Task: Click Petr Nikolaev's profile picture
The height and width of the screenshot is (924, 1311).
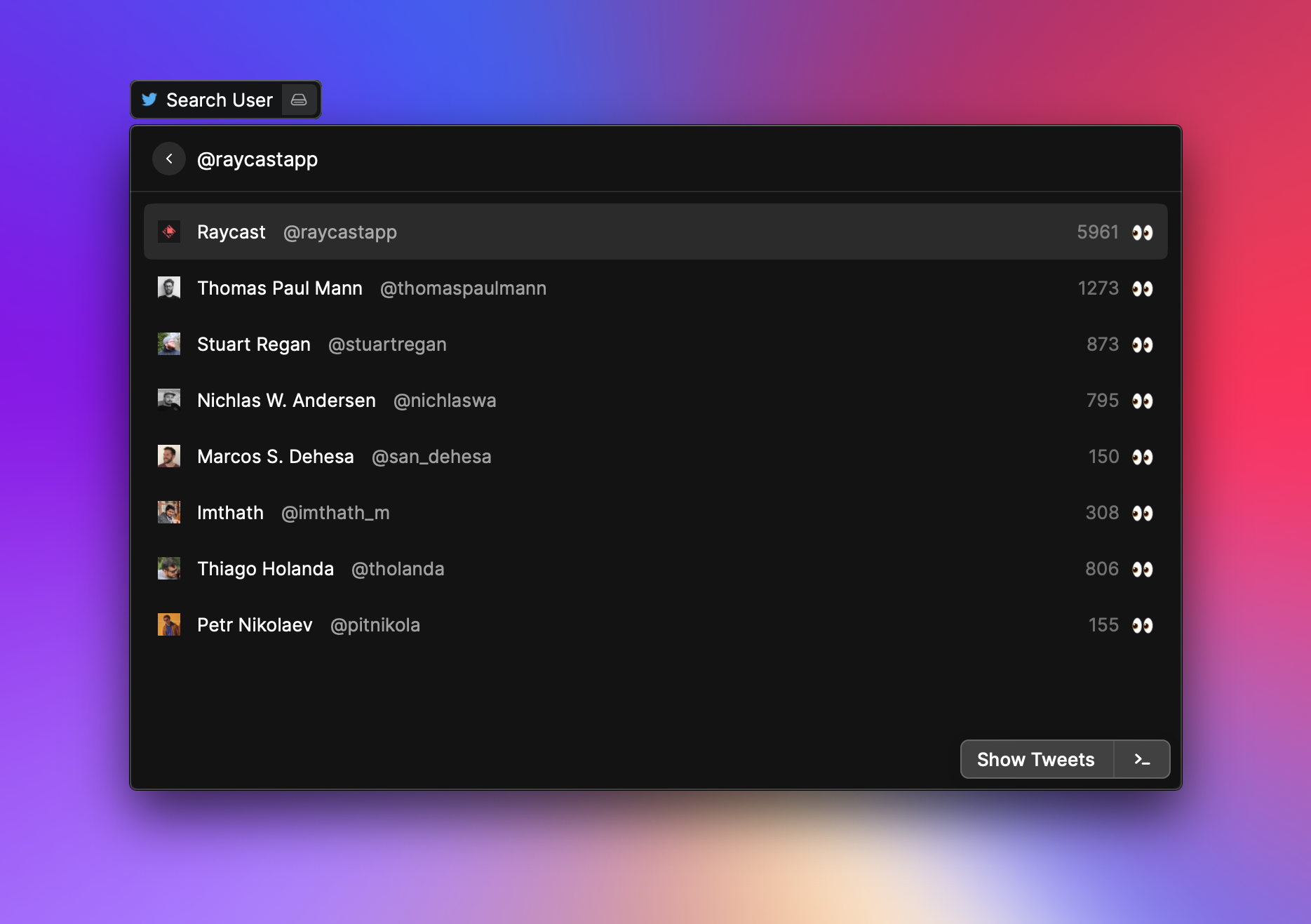Action: point(169,624)
